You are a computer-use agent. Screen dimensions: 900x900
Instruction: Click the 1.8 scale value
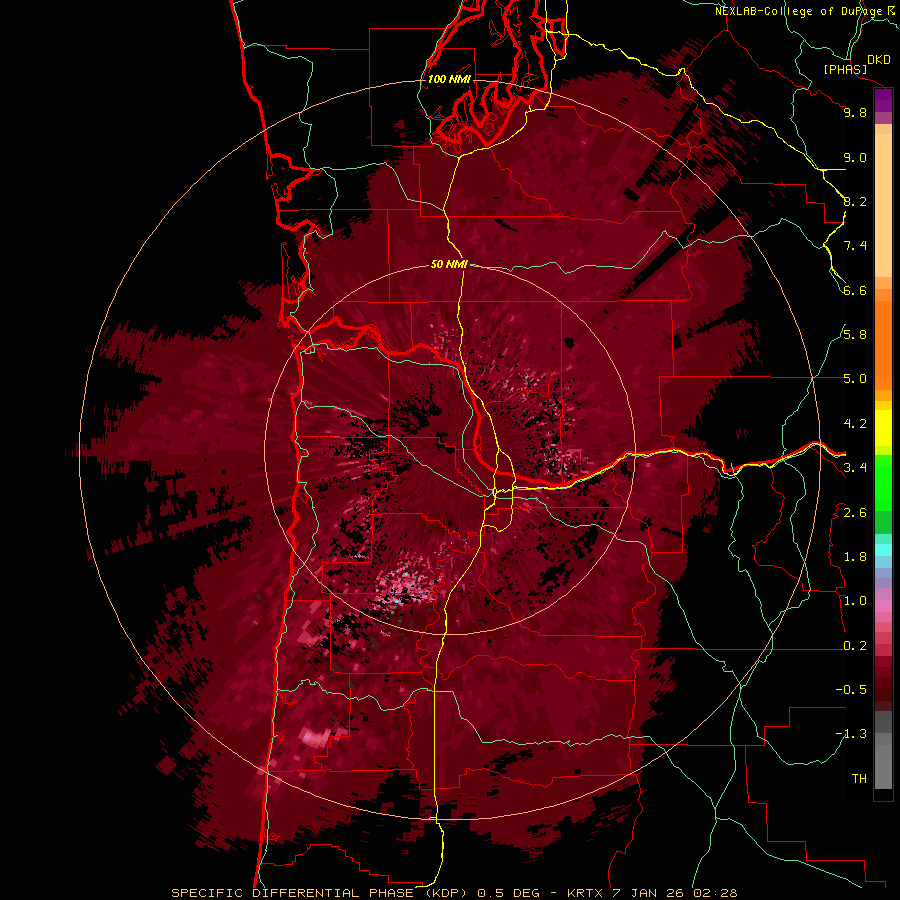pyautogui.click(x=855, y=557)
